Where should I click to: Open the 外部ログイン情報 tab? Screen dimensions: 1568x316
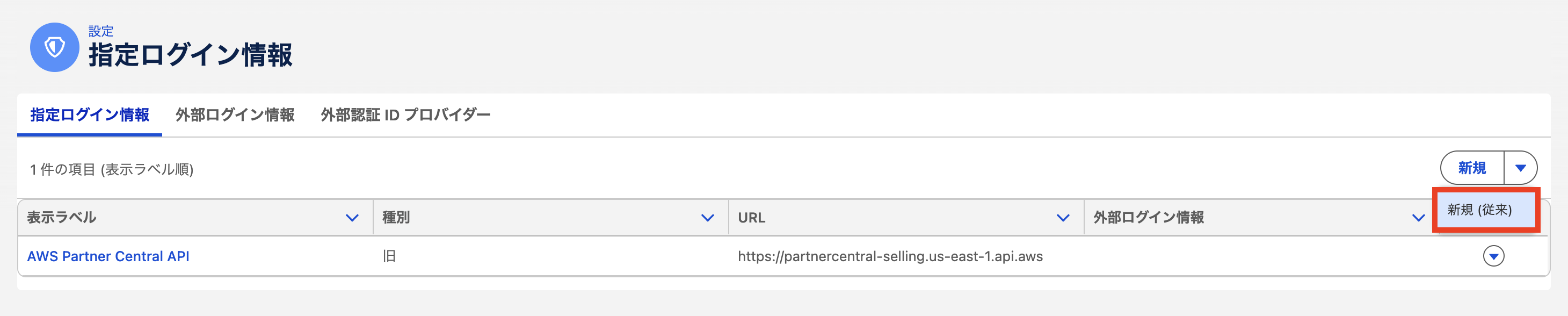tap(235, 115)
